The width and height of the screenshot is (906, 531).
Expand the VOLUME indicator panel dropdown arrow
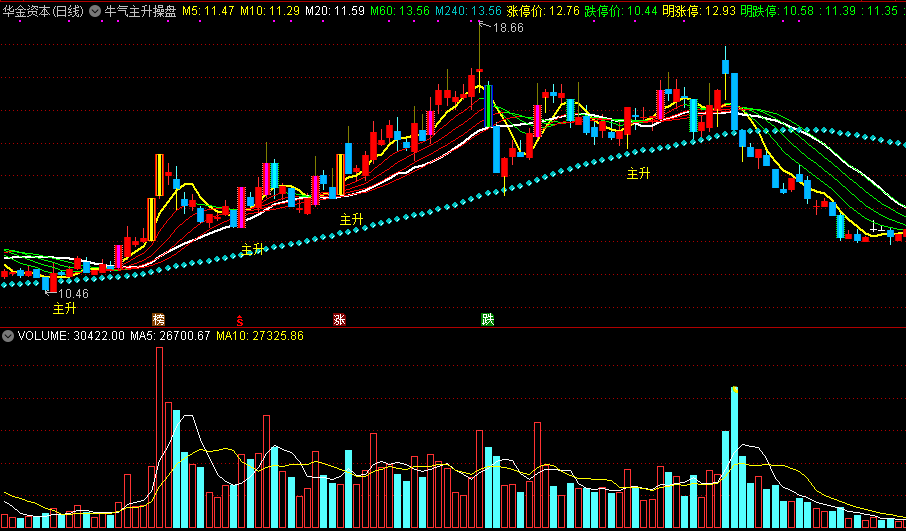click(8, 336)
